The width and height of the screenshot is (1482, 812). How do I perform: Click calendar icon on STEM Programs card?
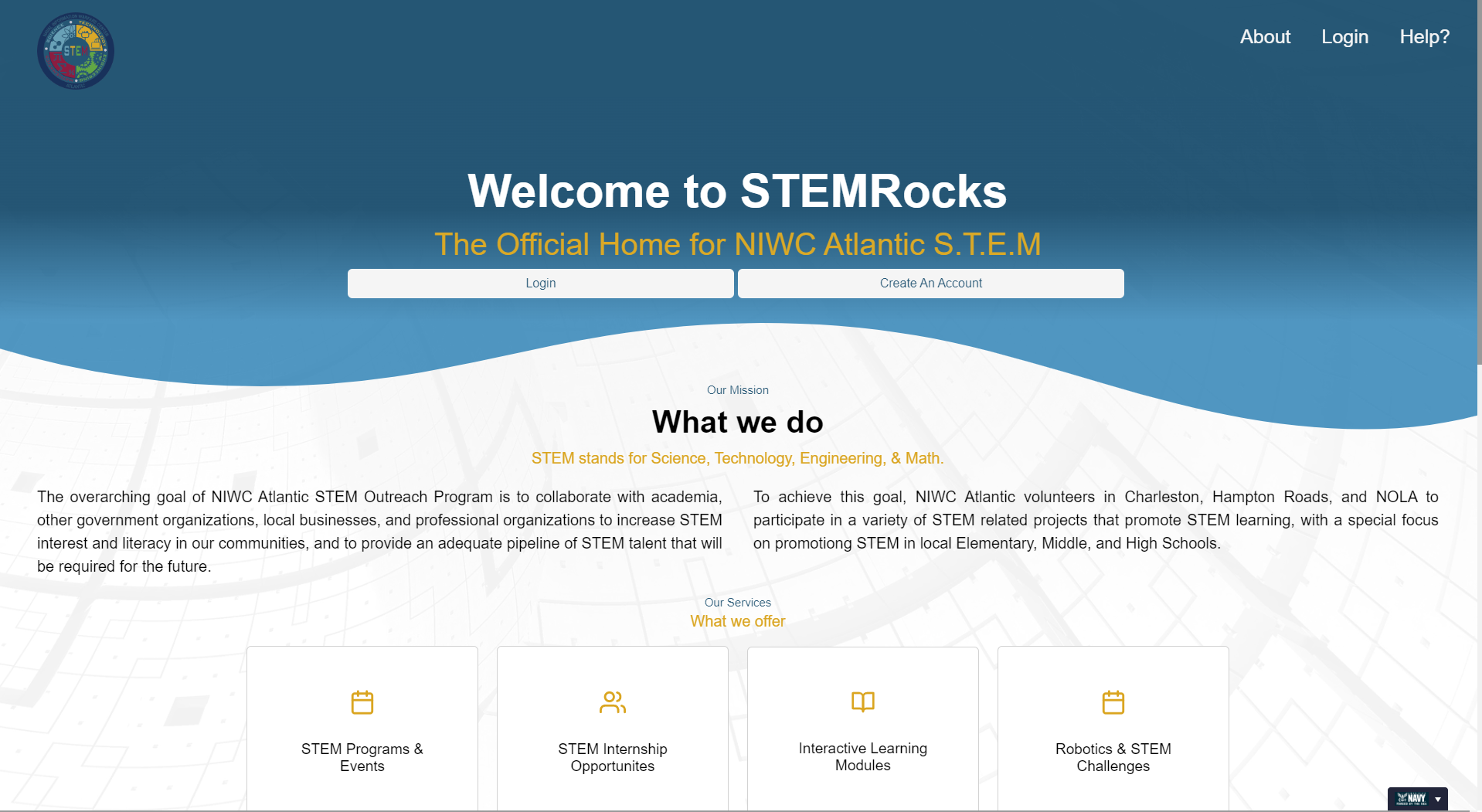tap(362, 702)
